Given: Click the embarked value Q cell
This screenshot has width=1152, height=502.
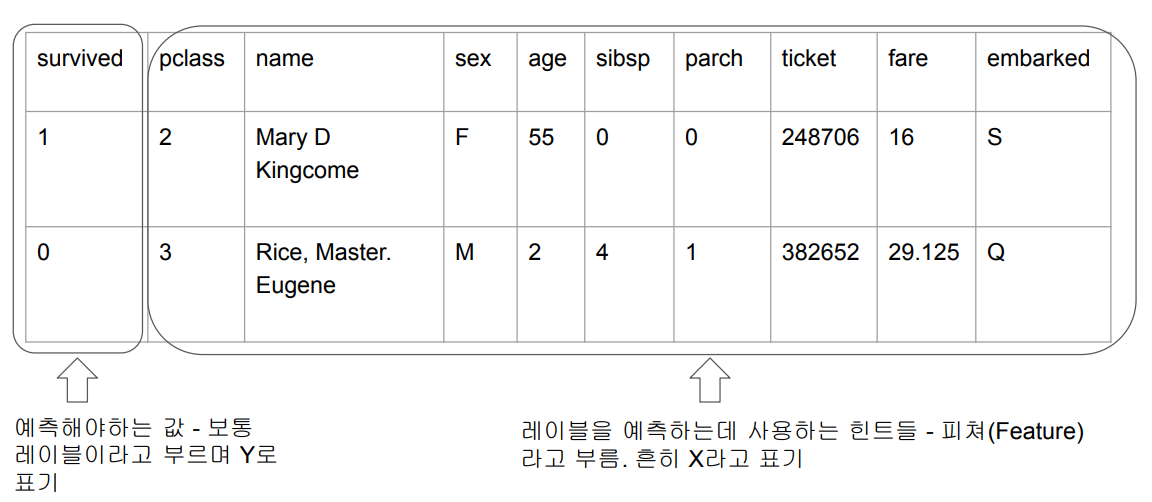Looking at the screenshot, I should click(x=995, y=253).
